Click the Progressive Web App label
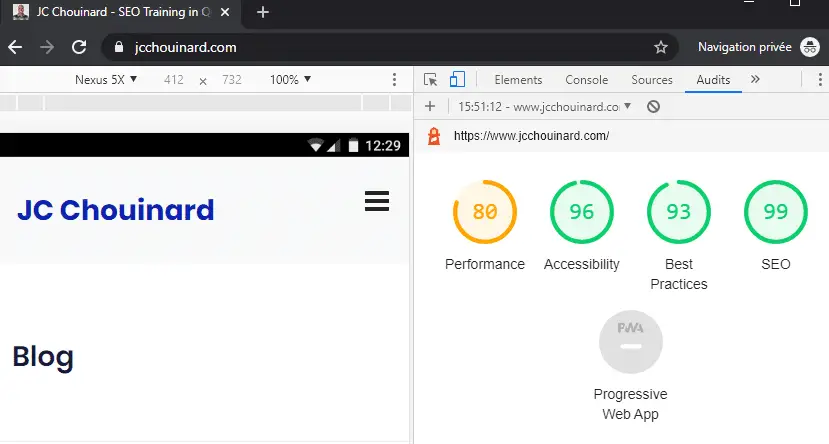The width and height of the screenshot is (829, 444). click(x=630, y=404)
